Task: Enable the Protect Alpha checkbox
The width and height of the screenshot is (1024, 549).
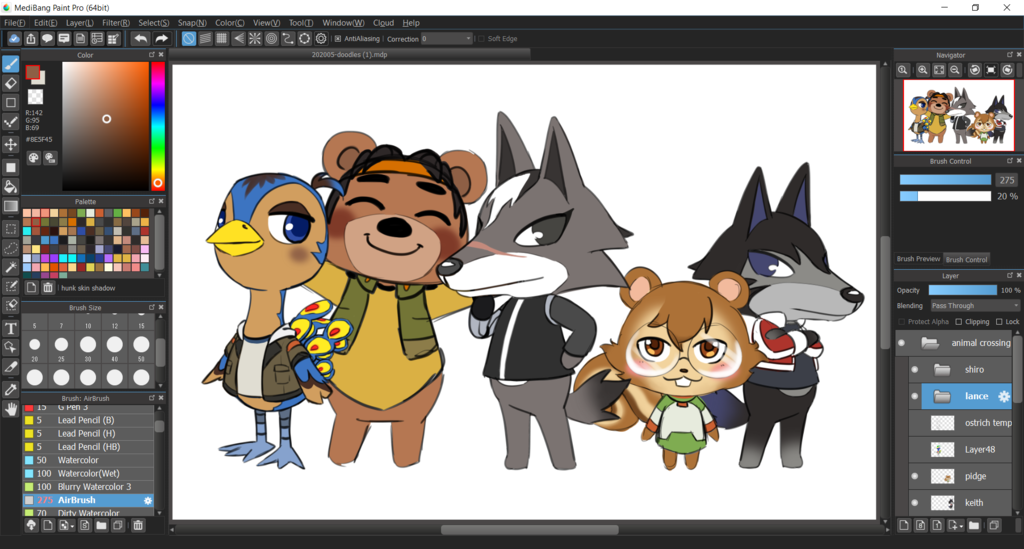Action: pos(902,322)
